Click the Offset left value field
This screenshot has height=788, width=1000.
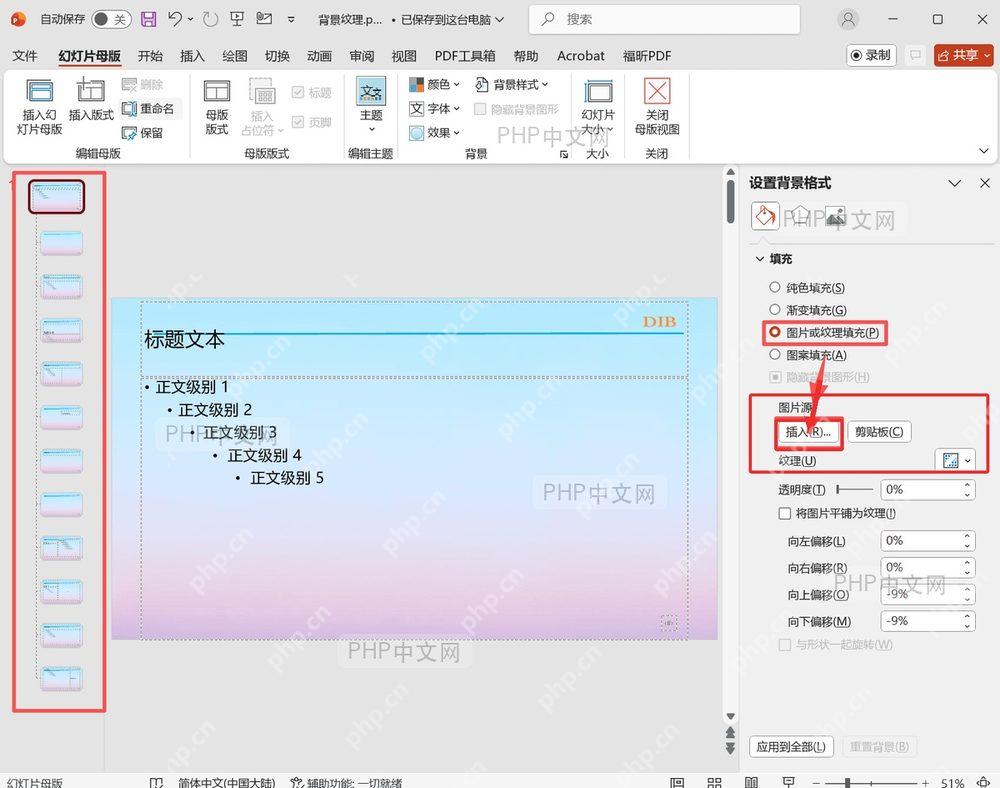927,541
